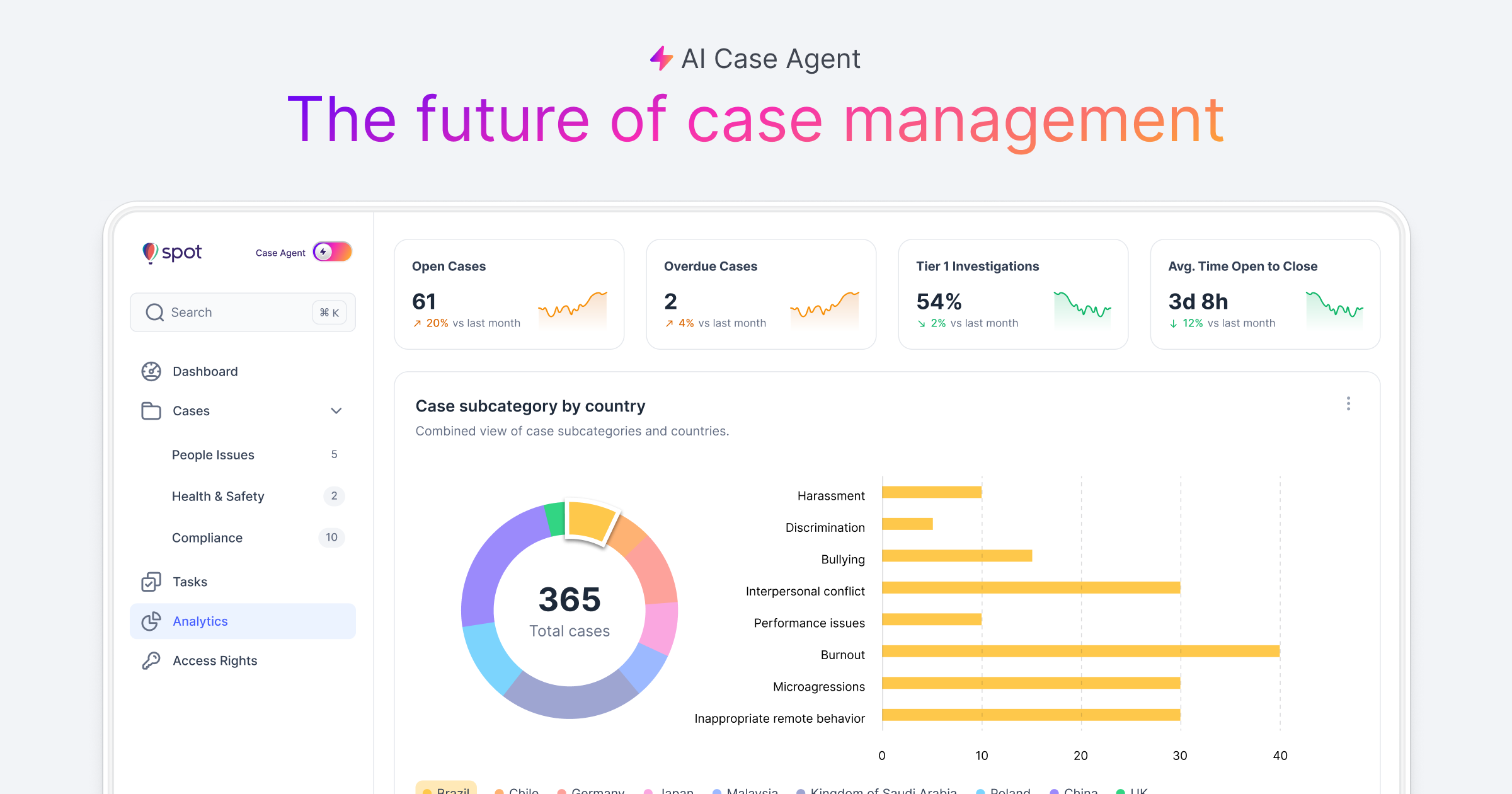Select Health & Safety in the sidebar

(218, 496)
